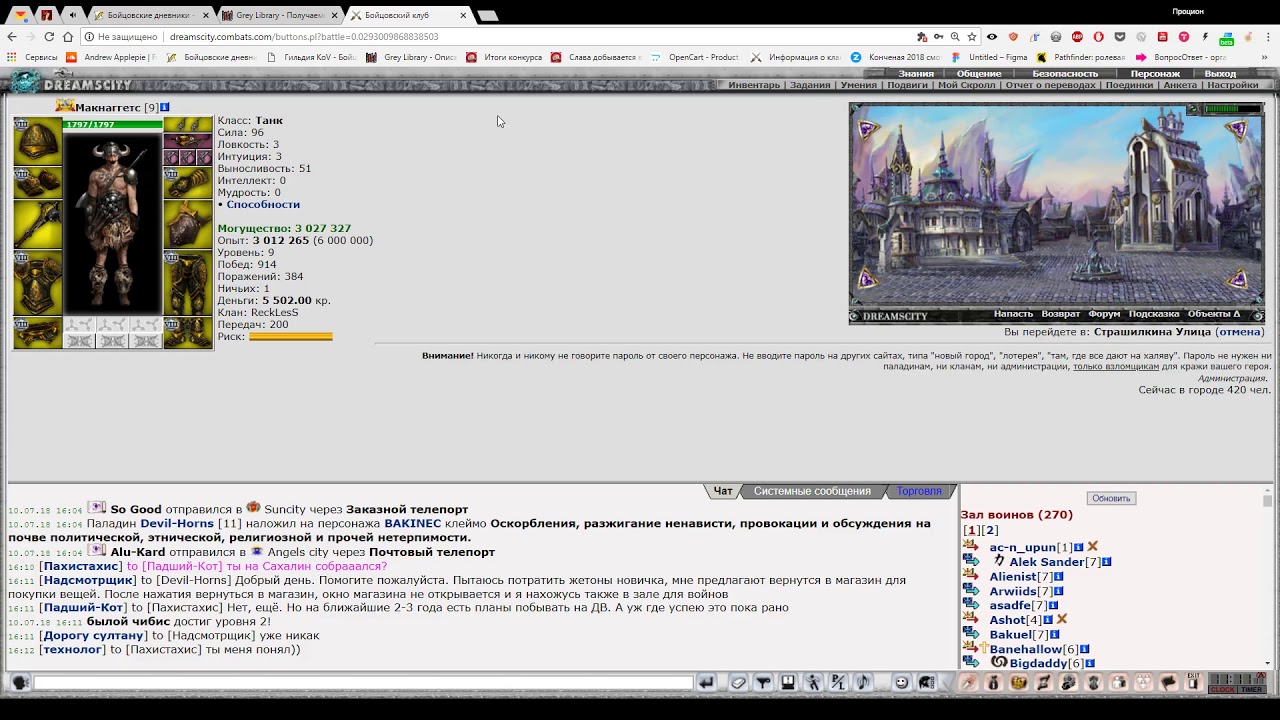
Task: Click the Выход menu item
Action: (1220, 74)
